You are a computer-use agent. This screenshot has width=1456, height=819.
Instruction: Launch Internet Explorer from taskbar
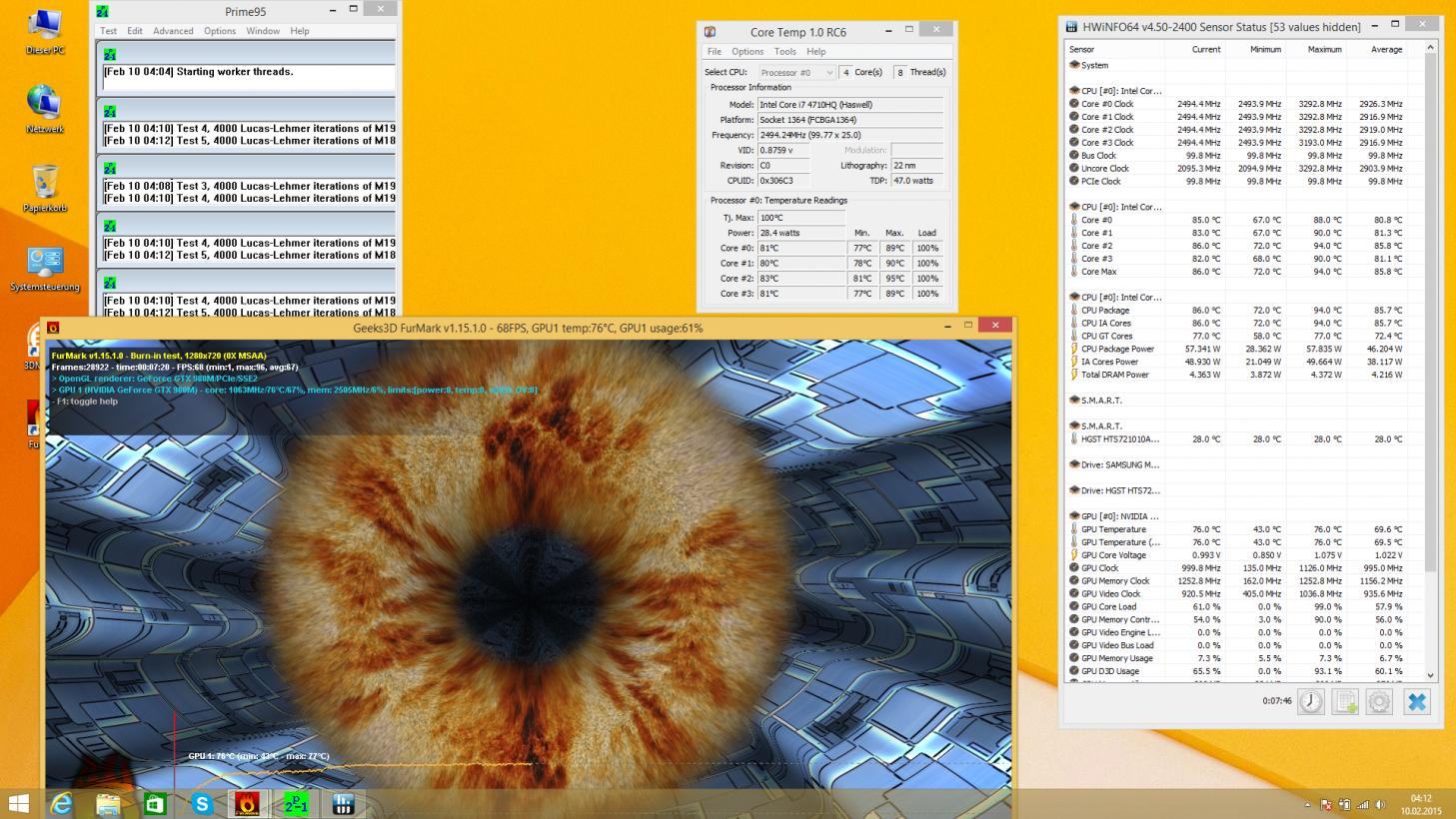(62, 803)
